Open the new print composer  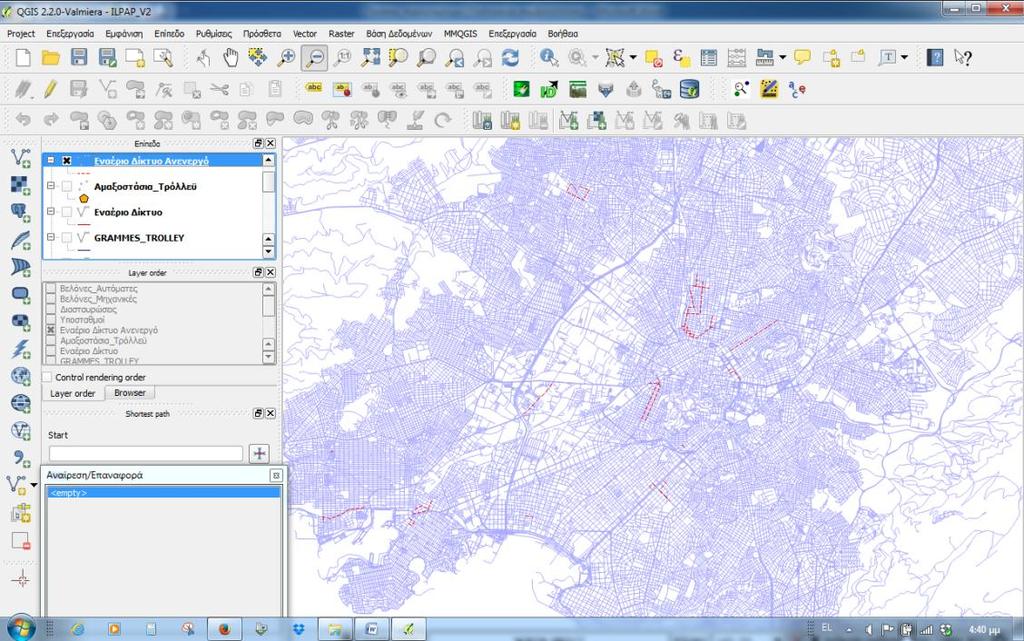135,57
